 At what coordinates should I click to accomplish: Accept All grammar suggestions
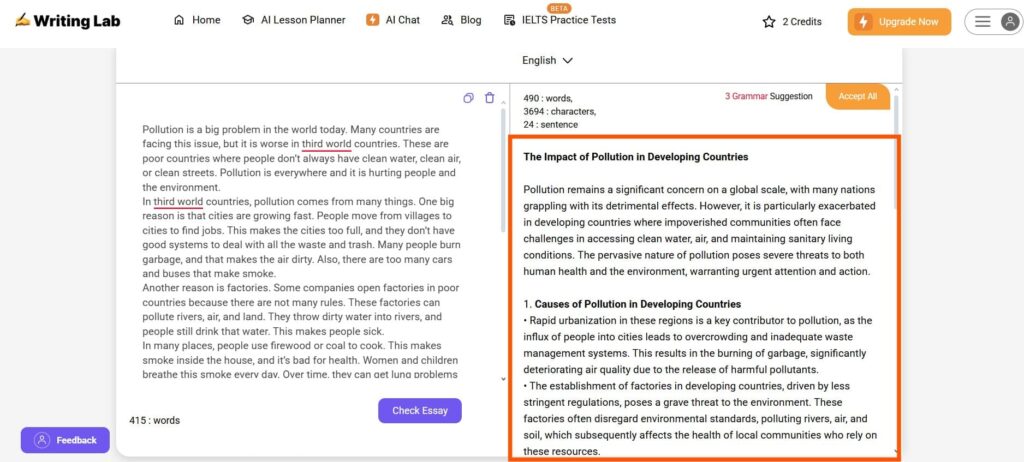[x=857, y=96]
